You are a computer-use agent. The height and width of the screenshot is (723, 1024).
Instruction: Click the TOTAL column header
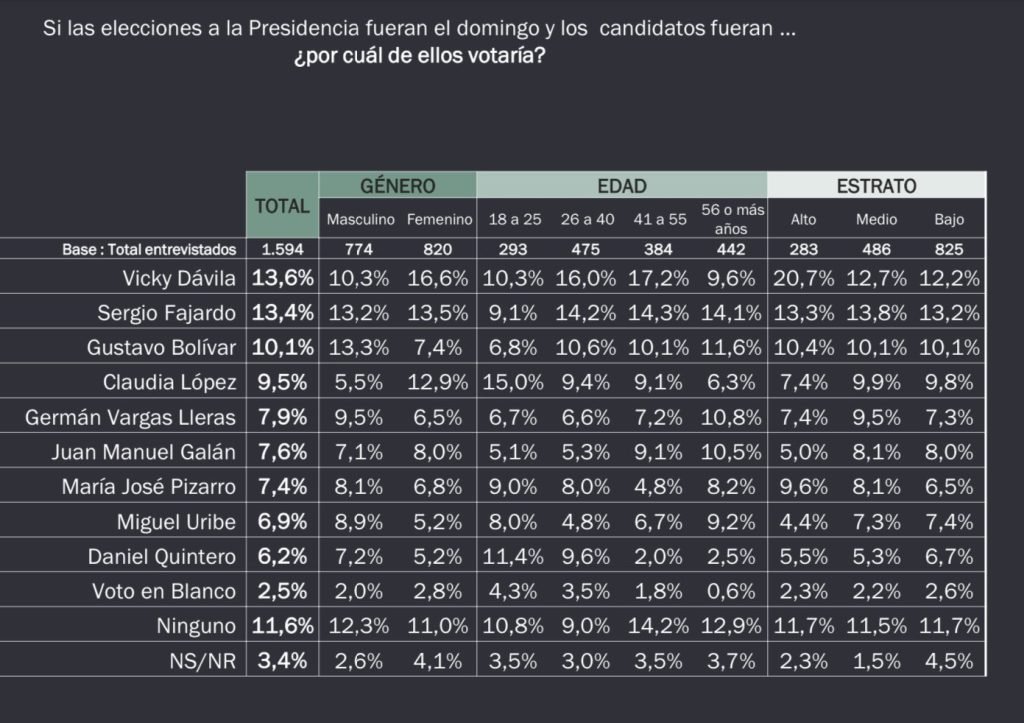(x=282, y=206)
